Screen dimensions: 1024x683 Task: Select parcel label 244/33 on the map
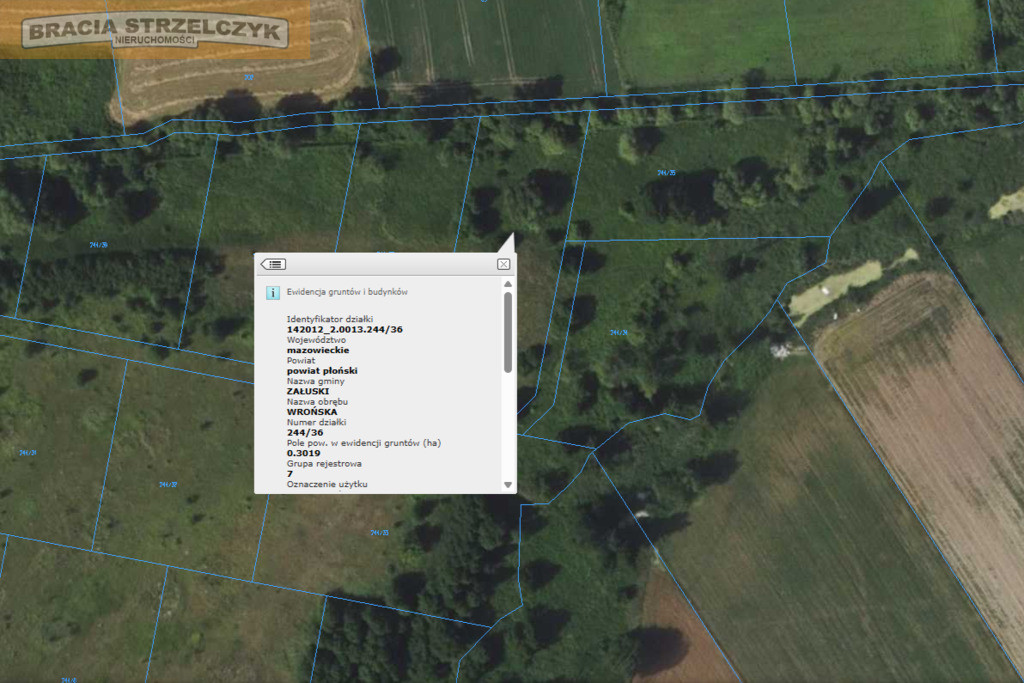(379, 533)
